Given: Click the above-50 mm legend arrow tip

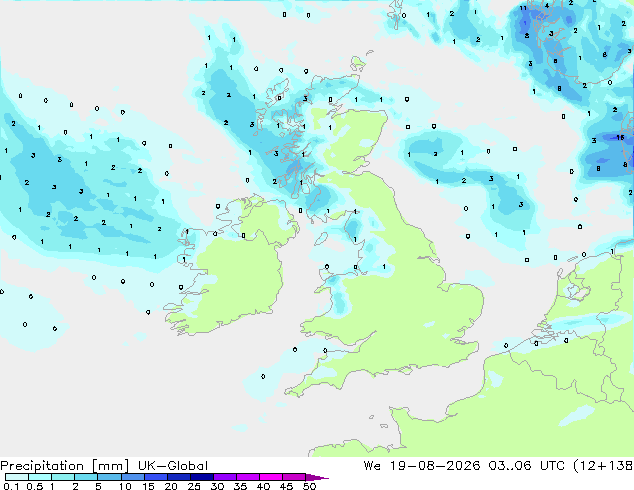Looking at the screenshot, I should coord(317,477).
